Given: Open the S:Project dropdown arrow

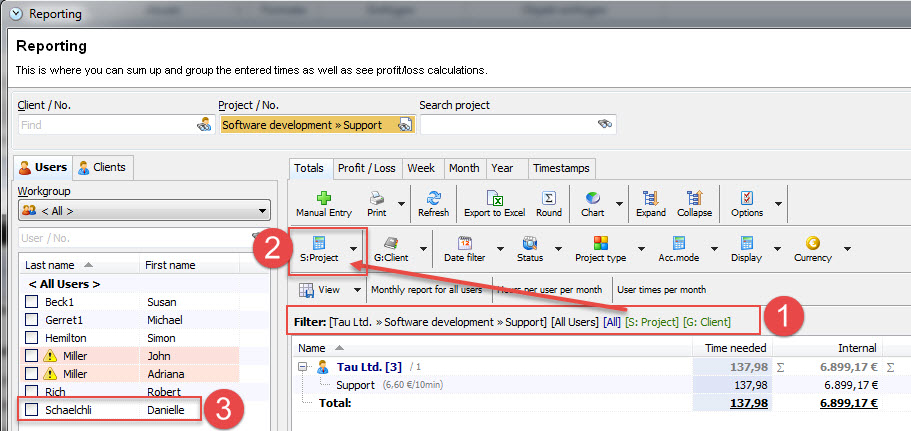Looking at the screenshot, I should (x=354, y=250).
